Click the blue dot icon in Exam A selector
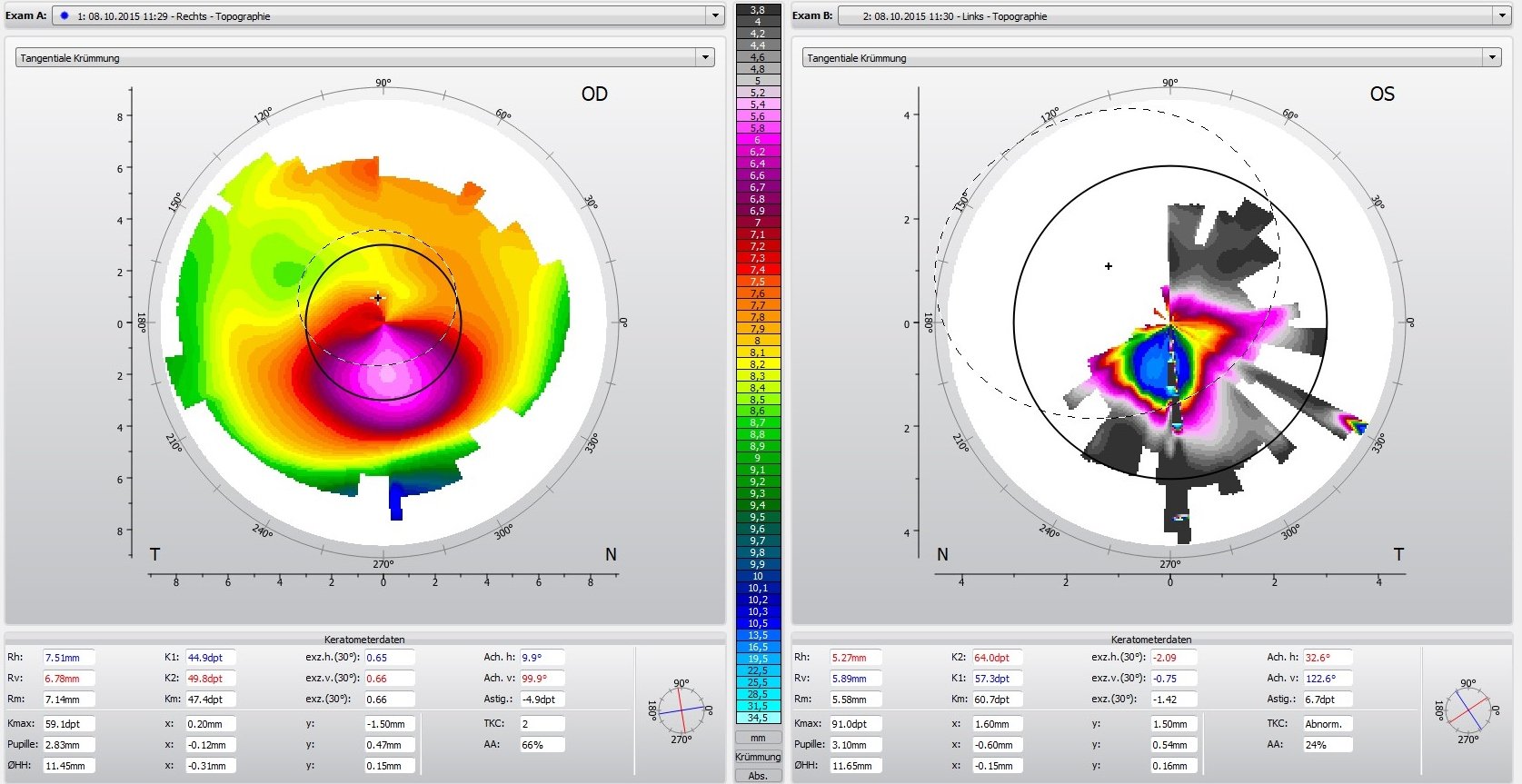 coord(64,15)
